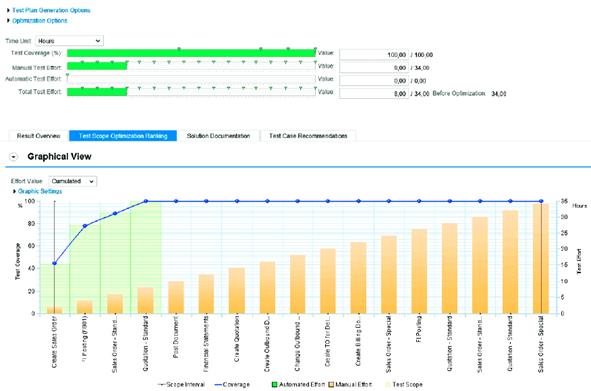Open Test Case Recommendations tab

[308, 136]
